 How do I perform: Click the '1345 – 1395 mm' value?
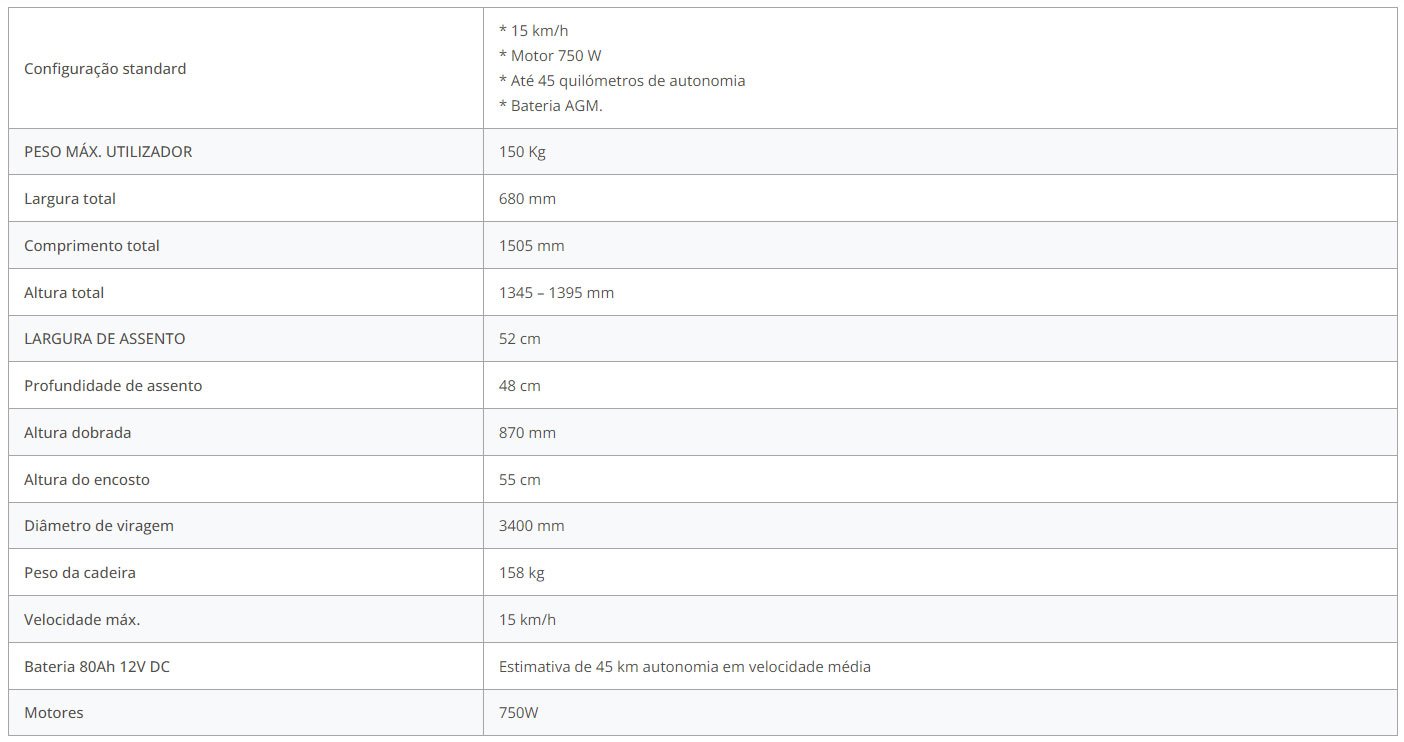tap(556, 293)
